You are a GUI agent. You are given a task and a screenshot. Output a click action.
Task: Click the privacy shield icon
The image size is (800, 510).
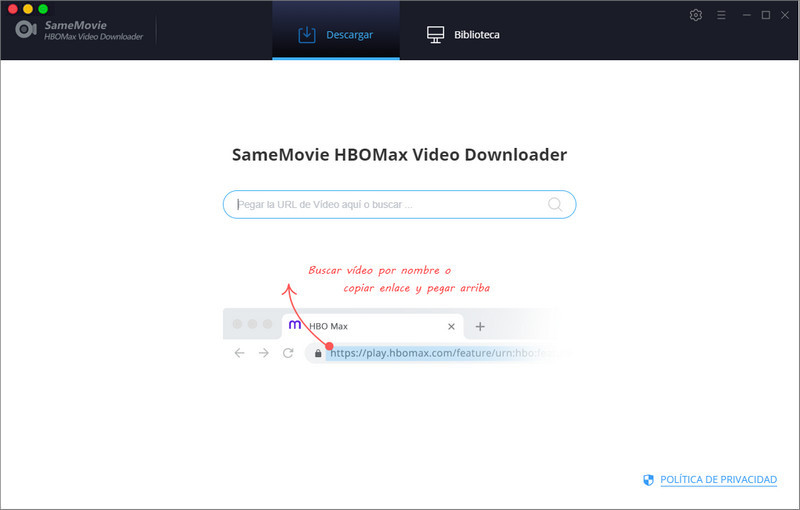[648, 480]
